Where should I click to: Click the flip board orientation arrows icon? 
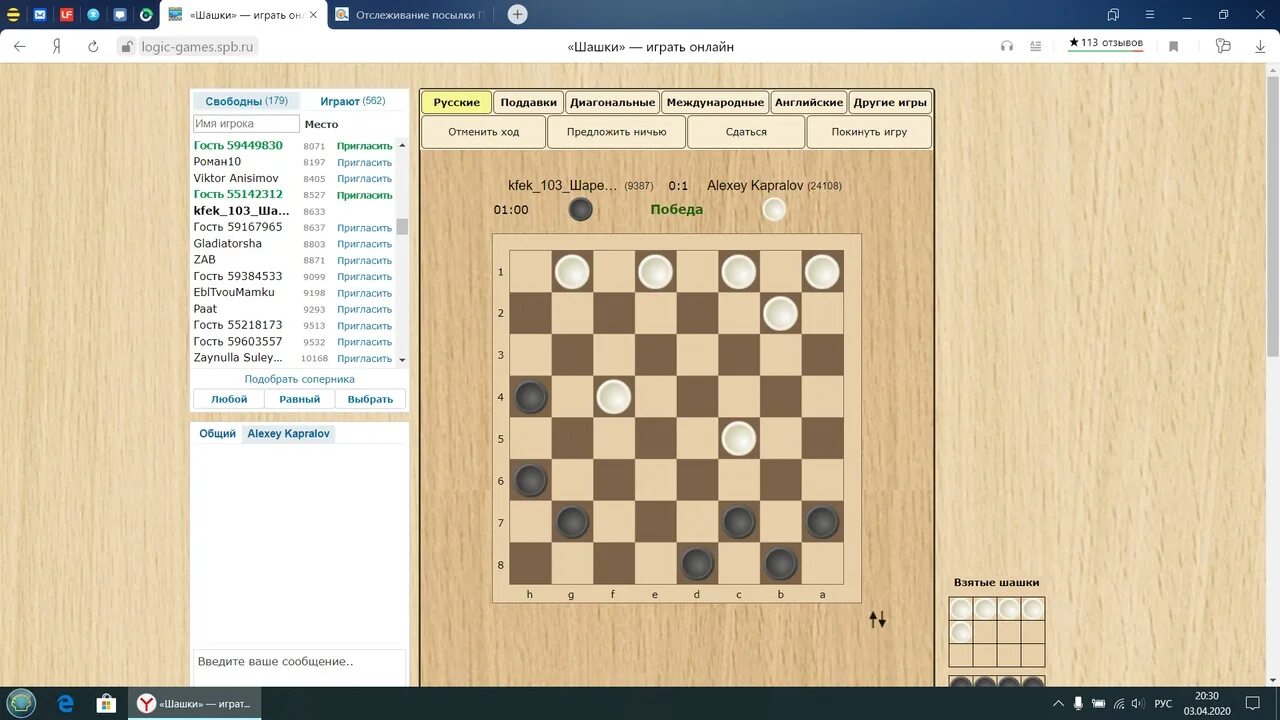pos(877,619)
